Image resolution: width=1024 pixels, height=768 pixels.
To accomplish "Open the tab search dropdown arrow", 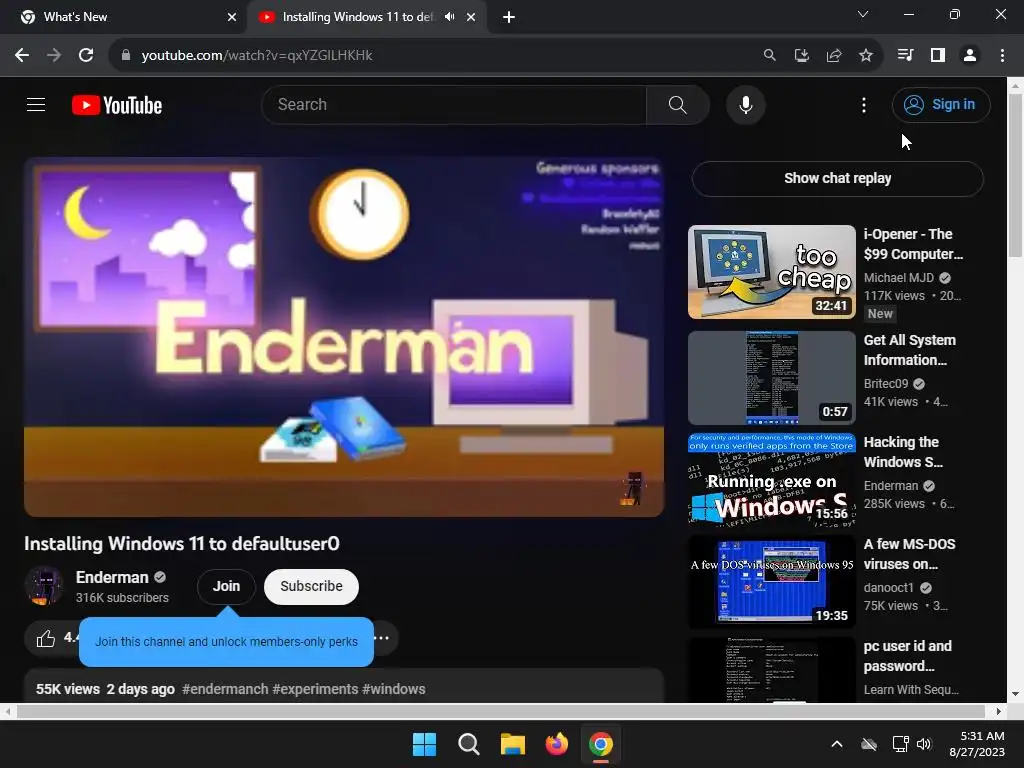I will [x=863, y=14].
